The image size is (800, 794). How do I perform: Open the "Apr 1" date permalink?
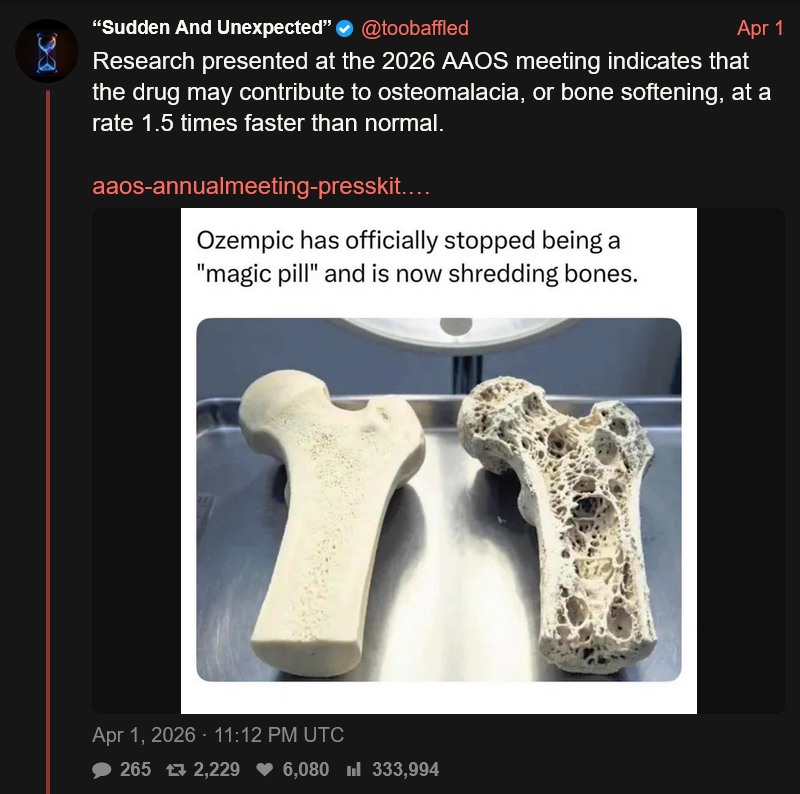click(760, 28)
